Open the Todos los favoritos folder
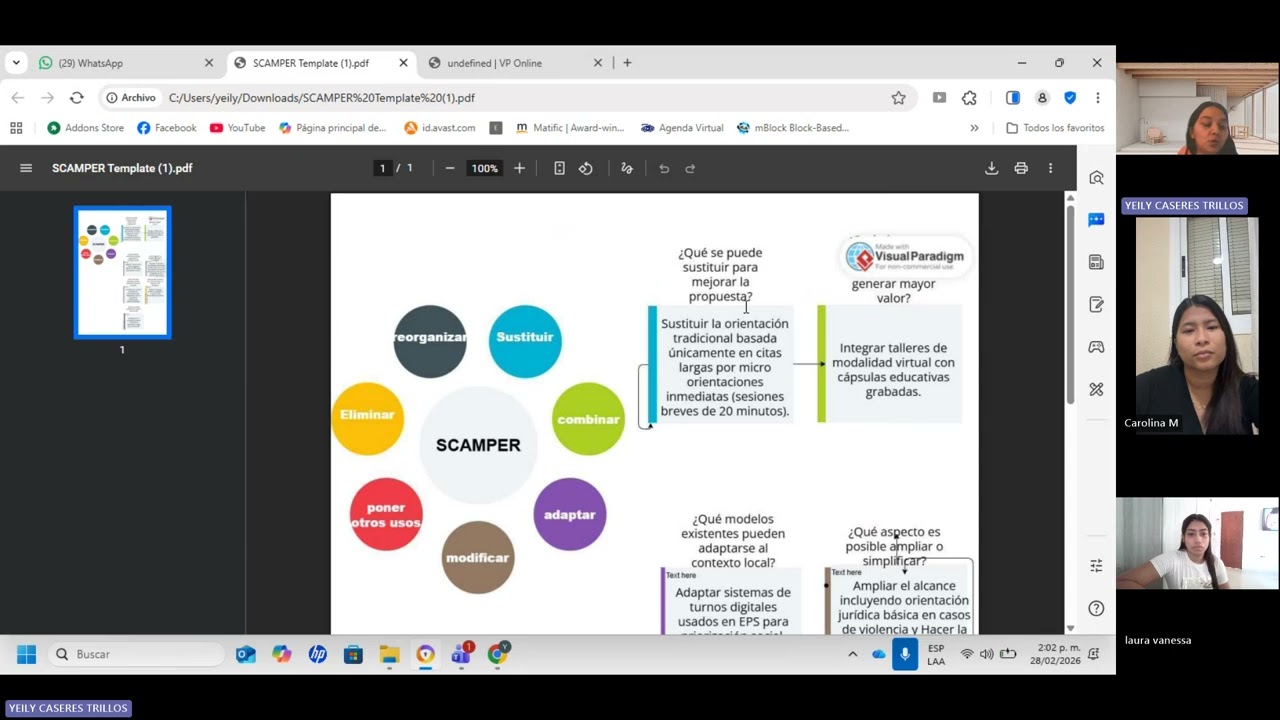Screen dimensions: 1280x720 tap(1054, 128)
